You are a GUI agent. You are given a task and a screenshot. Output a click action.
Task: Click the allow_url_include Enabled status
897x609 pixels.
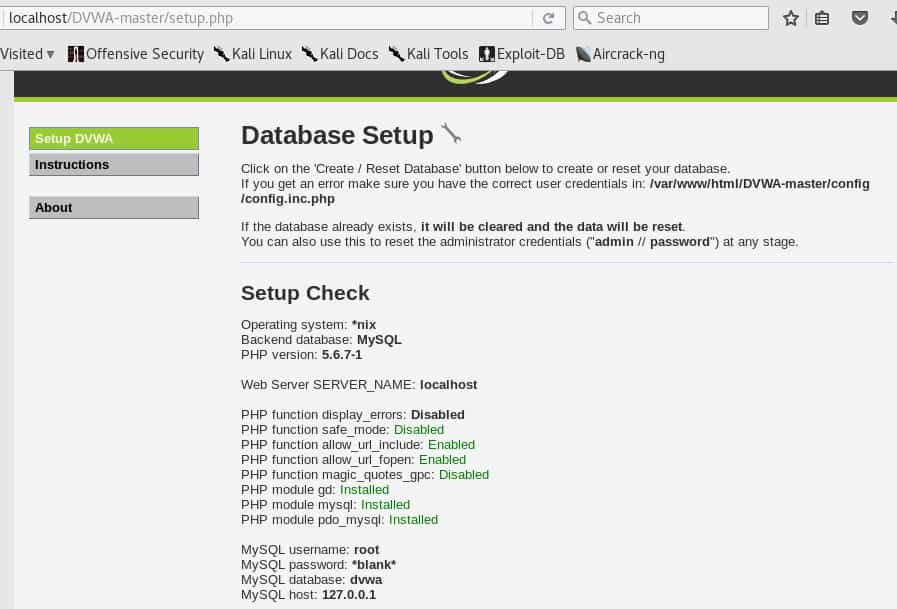point(451,444)
